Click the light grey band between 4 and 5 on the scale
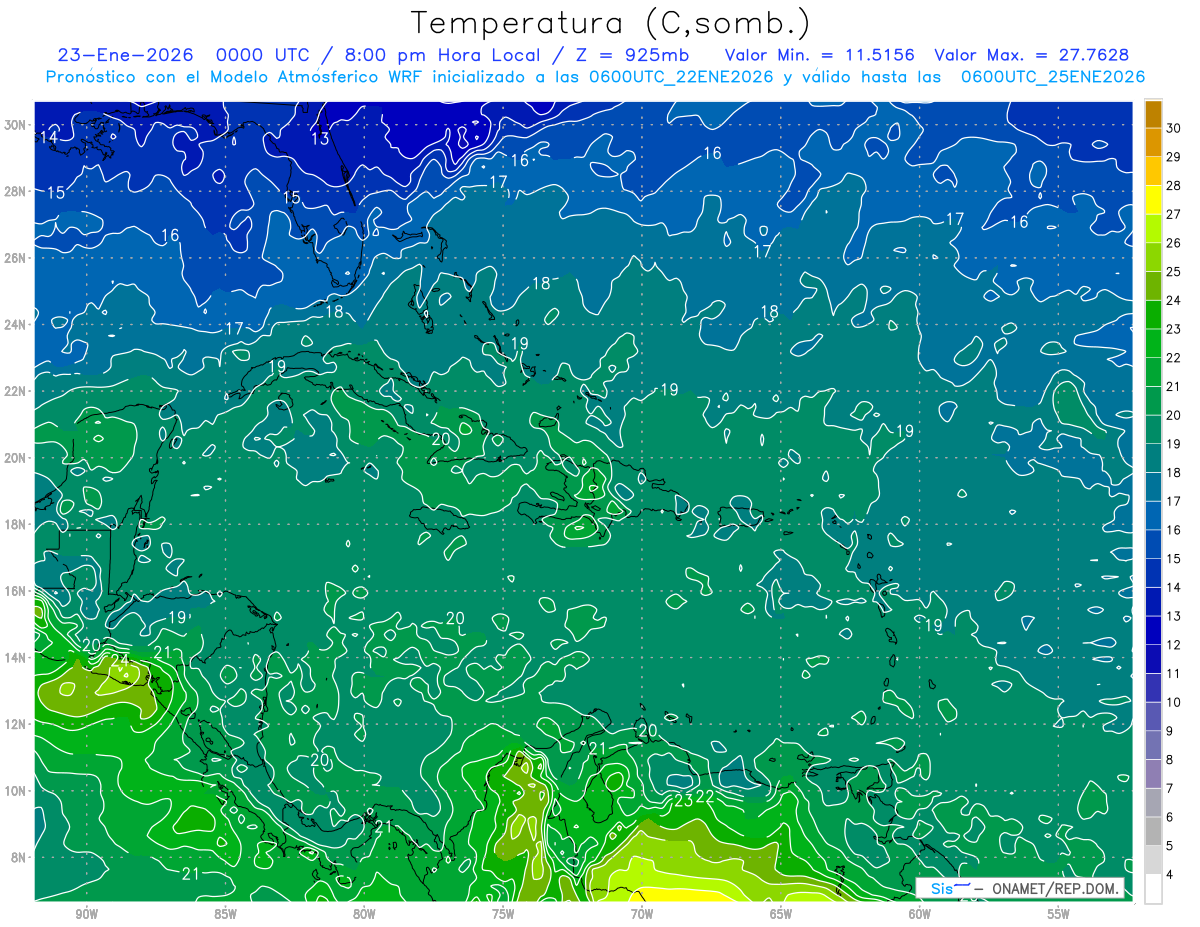Screen dimensions: 1200x927 click(x=1153, y=860)
